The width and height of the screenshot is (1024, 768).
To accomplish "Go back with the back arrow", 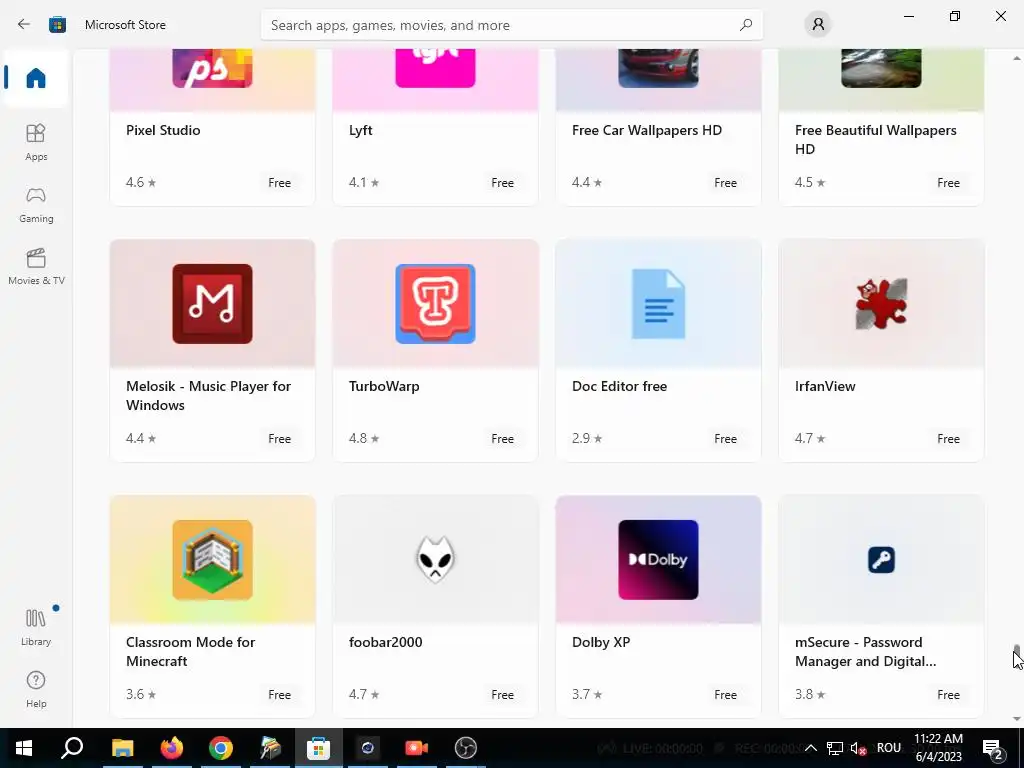I will pyautogui.click(x=24, y=25).
